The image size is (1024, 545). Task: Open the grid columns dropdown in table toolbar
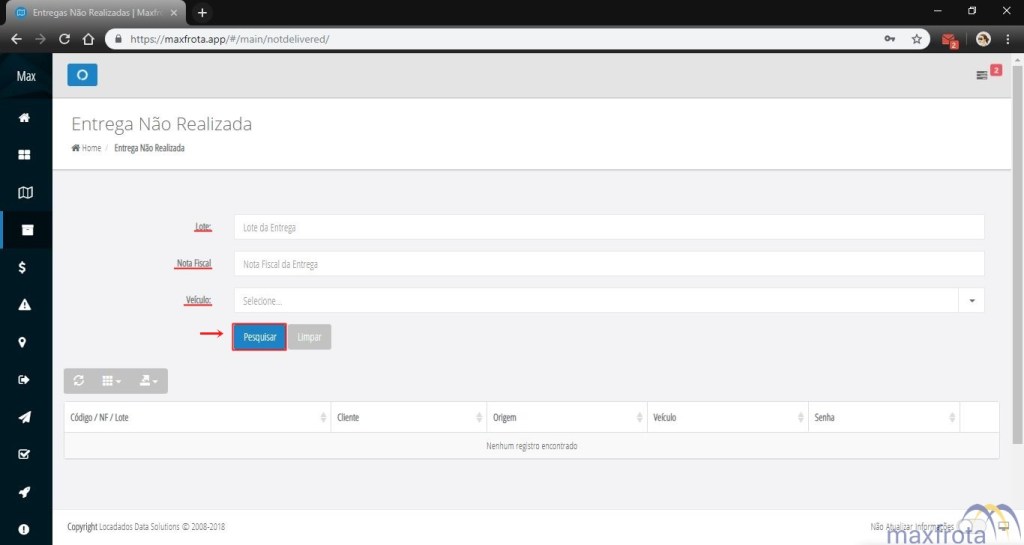(x=111, y=381)
